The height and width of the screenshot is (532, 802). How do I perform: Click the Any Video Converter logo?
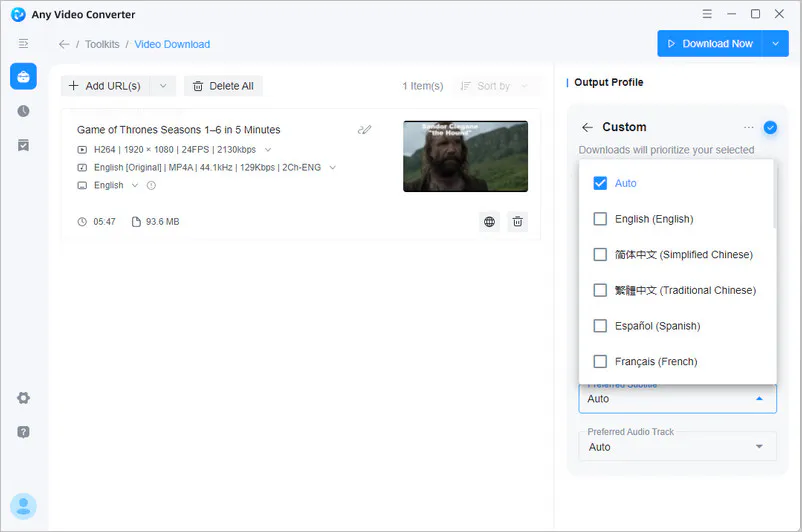tap(18, 14)
